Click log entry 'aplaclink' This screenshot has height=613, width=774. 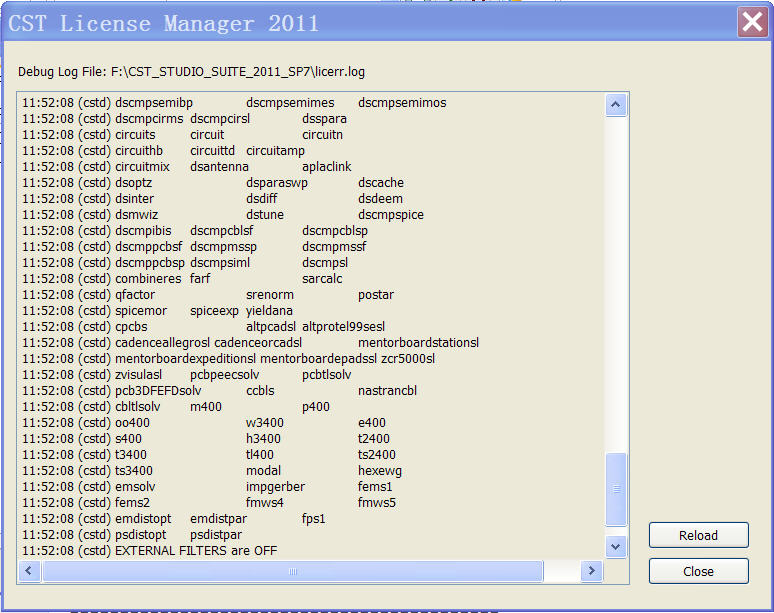327,167
